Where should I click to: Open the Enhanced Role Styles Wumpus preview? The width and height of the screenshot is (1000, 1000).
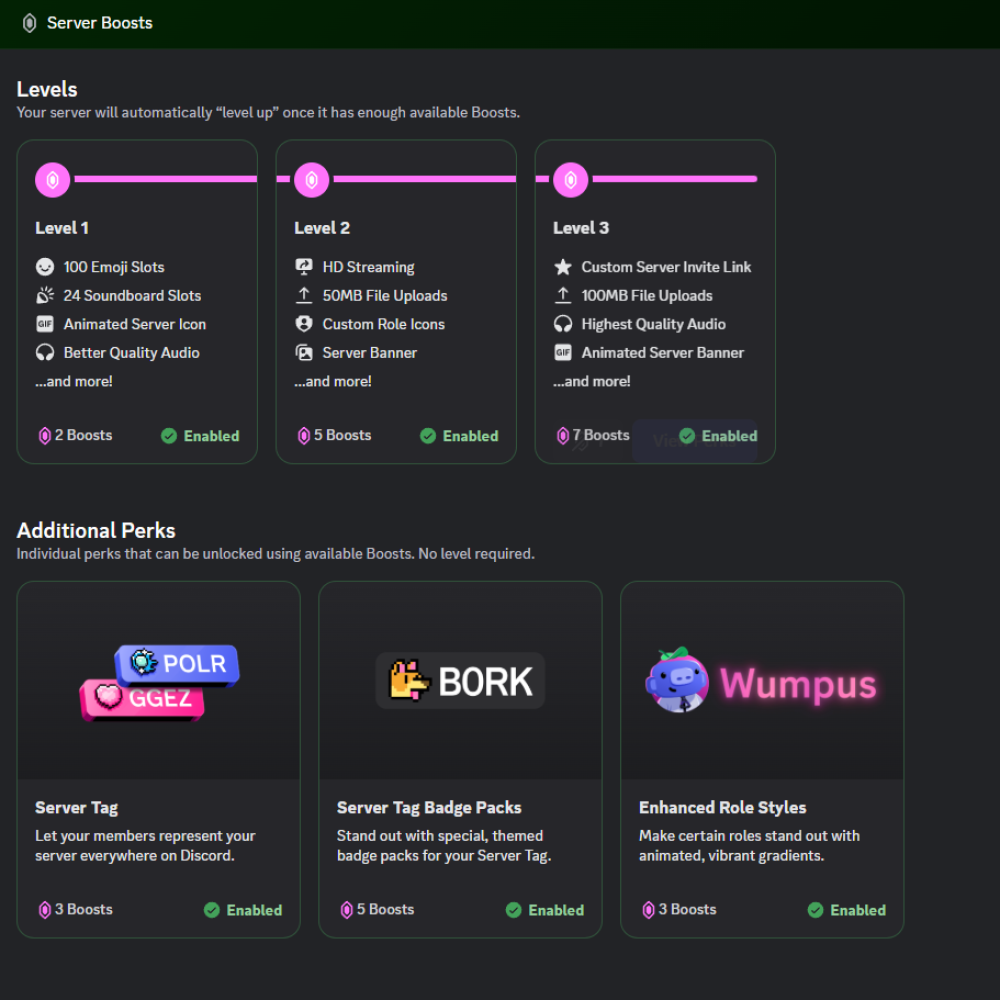[762, 681]
